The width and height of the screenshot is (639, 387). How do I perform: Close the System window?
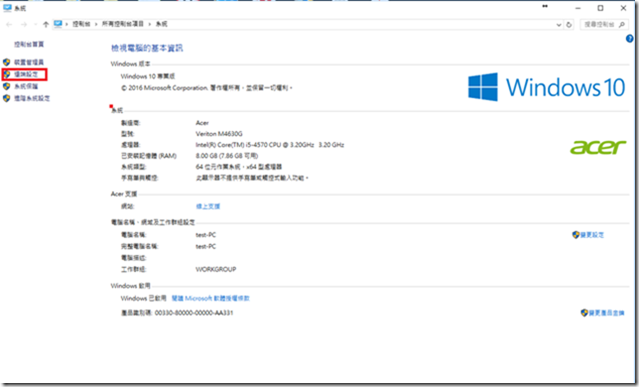(x=623, y=8)
